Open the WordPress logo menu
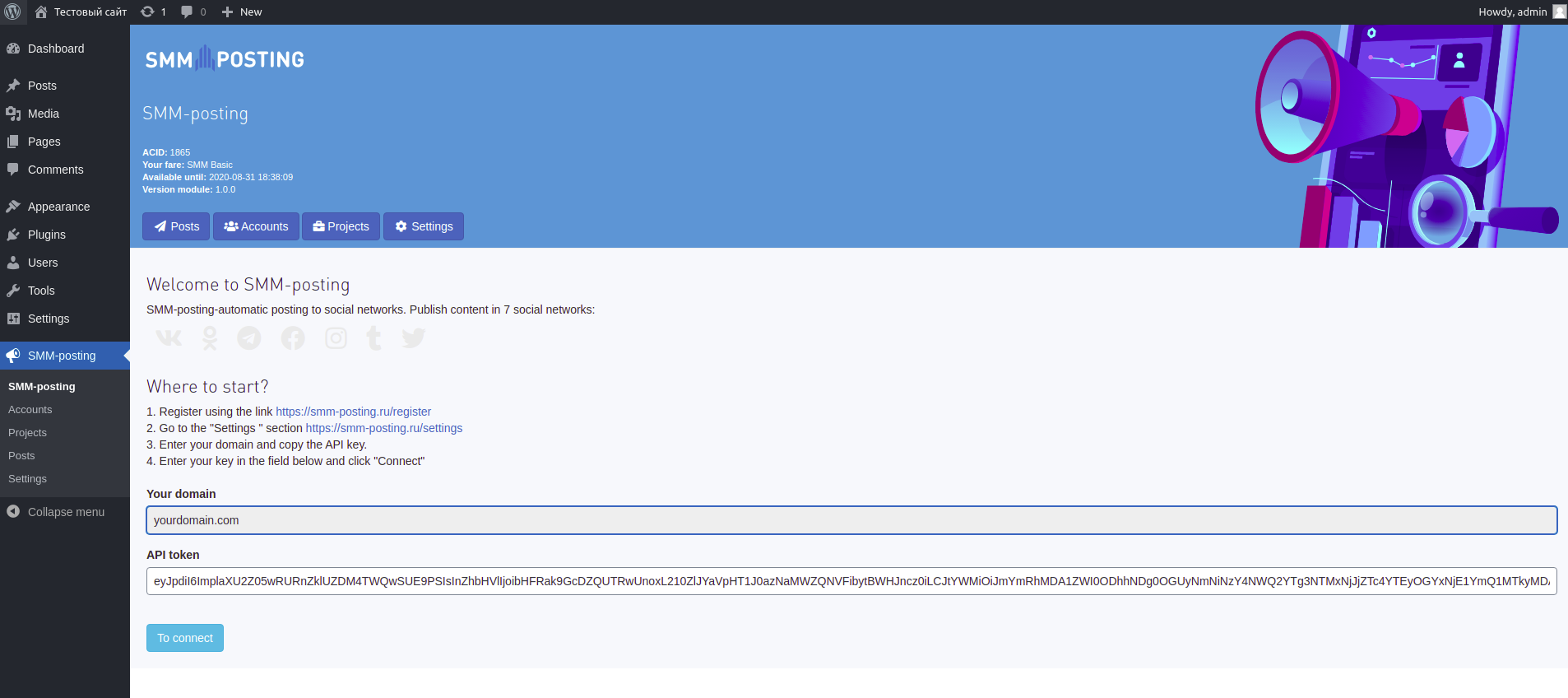Screen dimensions: 1568x698 tap(12, 12)
